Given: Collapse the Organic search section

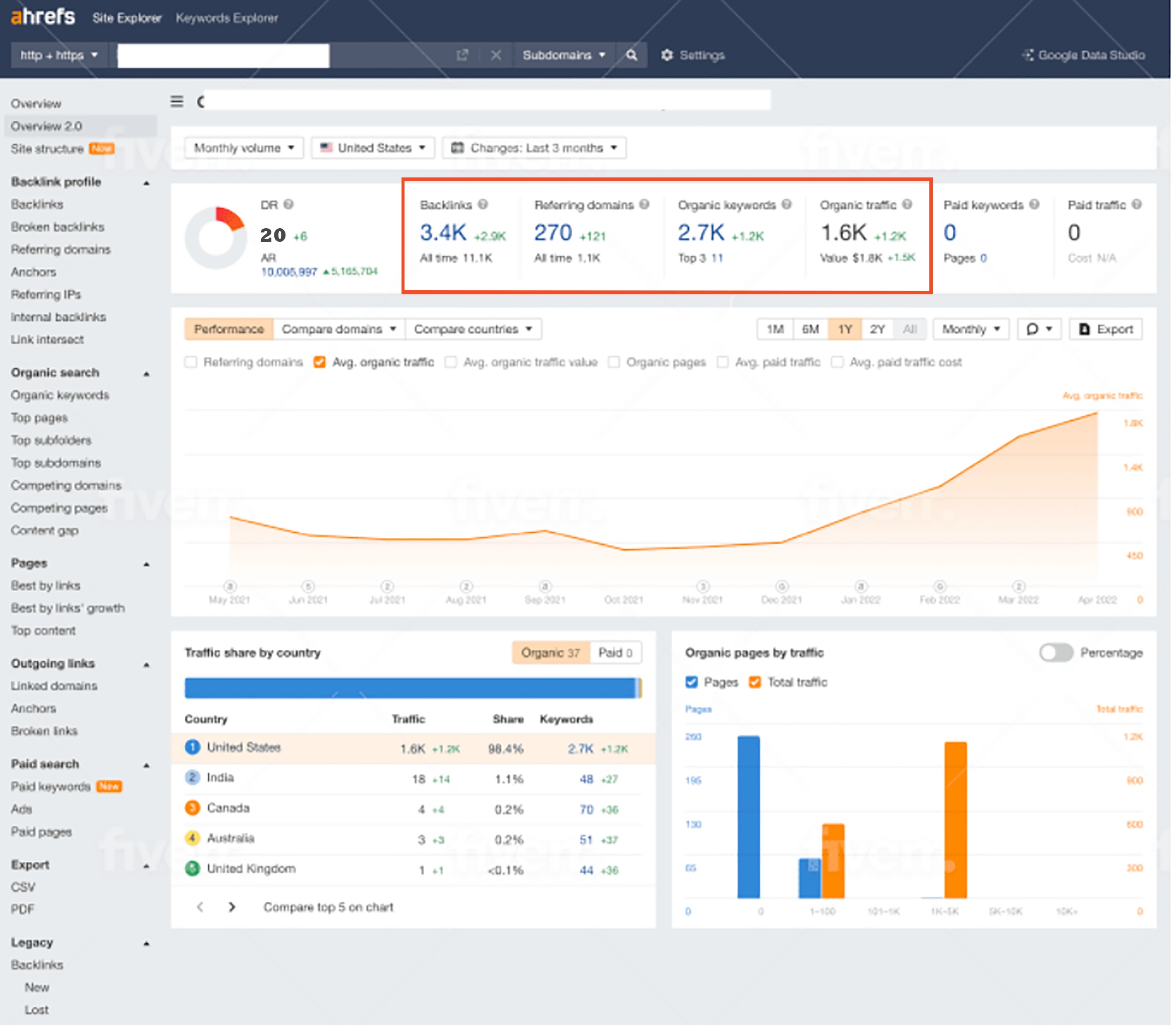Looking at the screenshot, I should [146, 374].
